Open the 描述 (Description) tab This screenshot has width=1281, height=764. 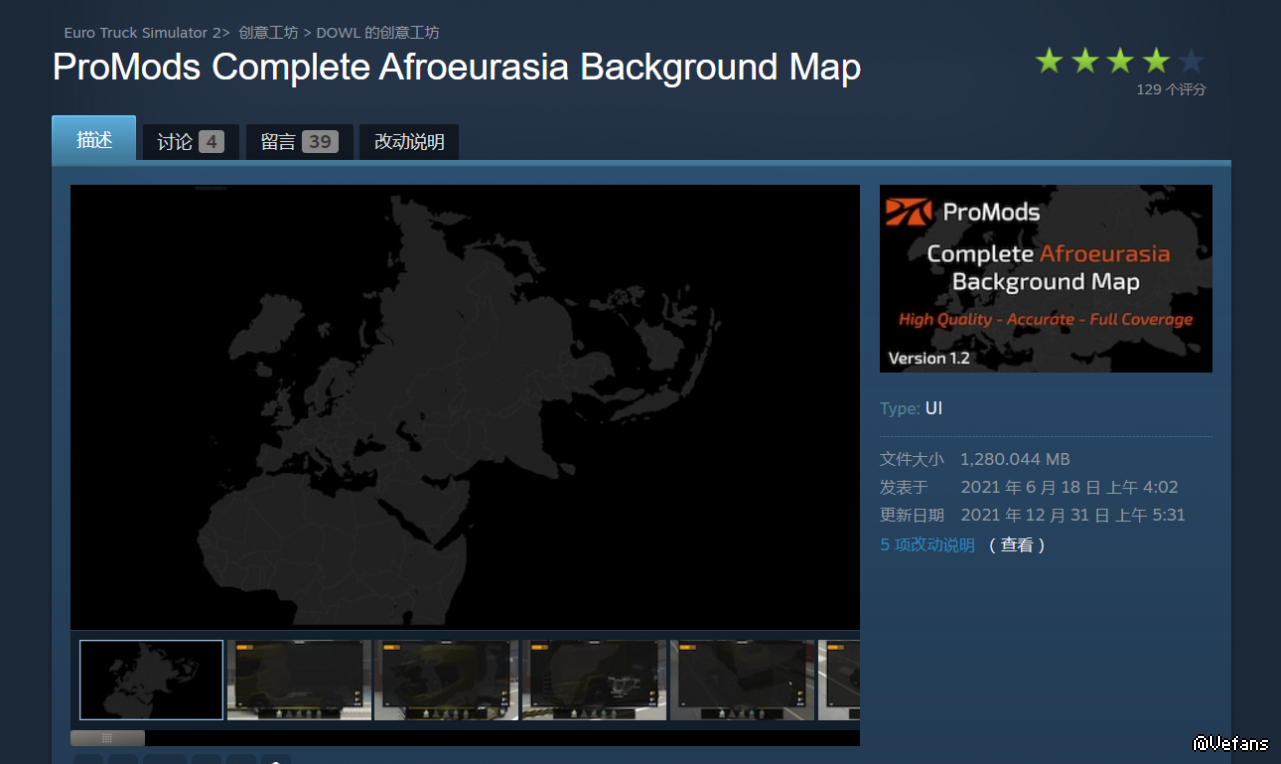click(94, 140)
